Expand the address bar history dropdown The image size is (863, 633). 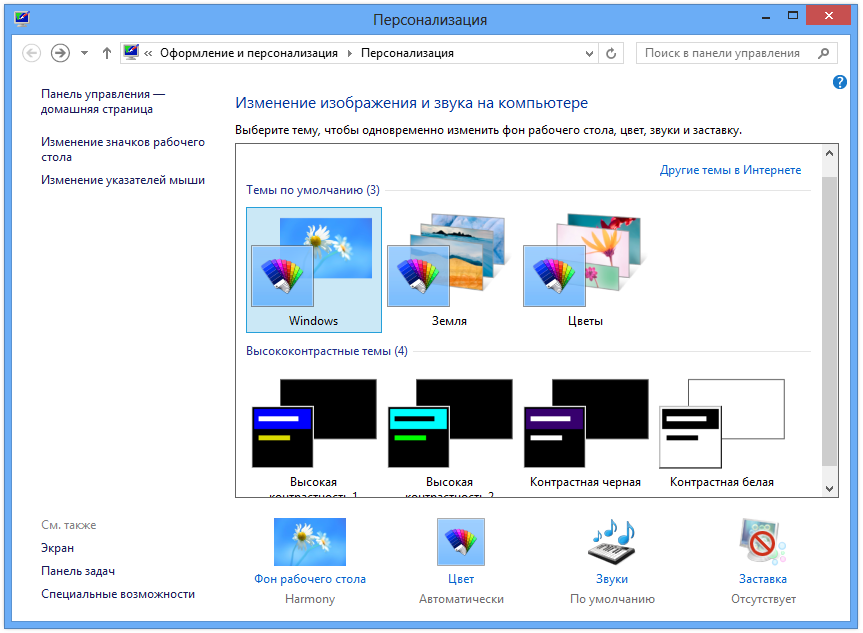tap(589, 53)
